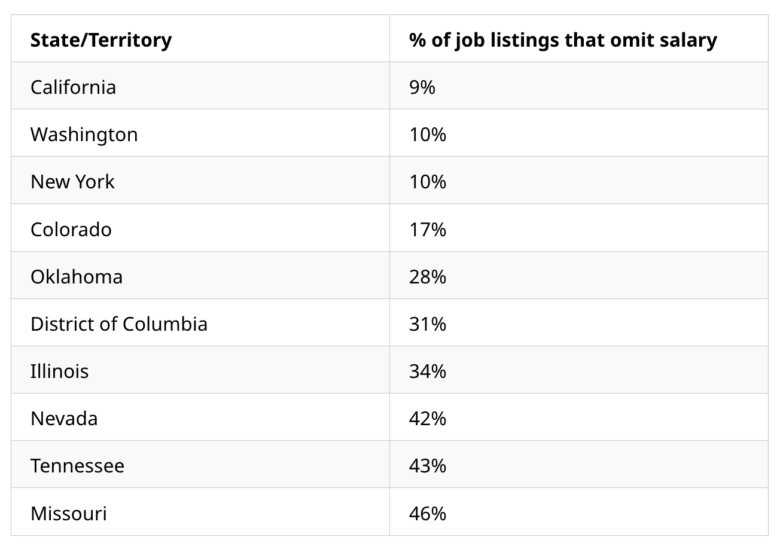The height and width of the screenshot is (543, 780).
Task: Select the Nevada cell
Action: click(x=64, y=419)
